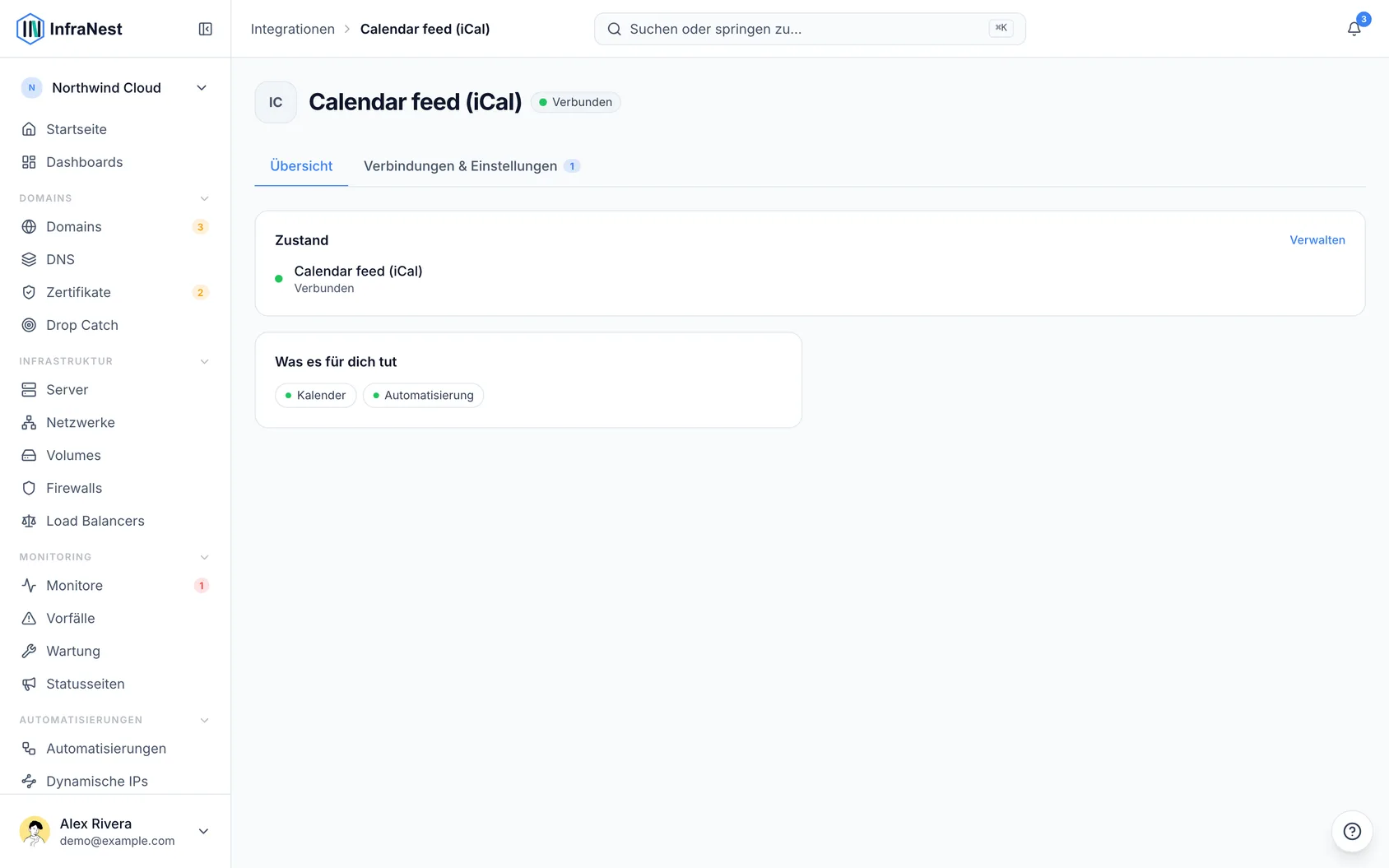Click the Monitore activity pulse icon
The width and height of the screenshot is (1389, 868).
(x=29, y=585)
